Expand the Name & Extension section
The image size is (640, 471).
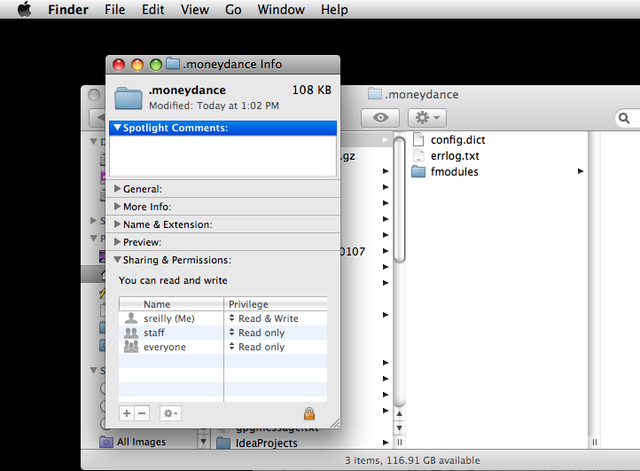(118, 224)
